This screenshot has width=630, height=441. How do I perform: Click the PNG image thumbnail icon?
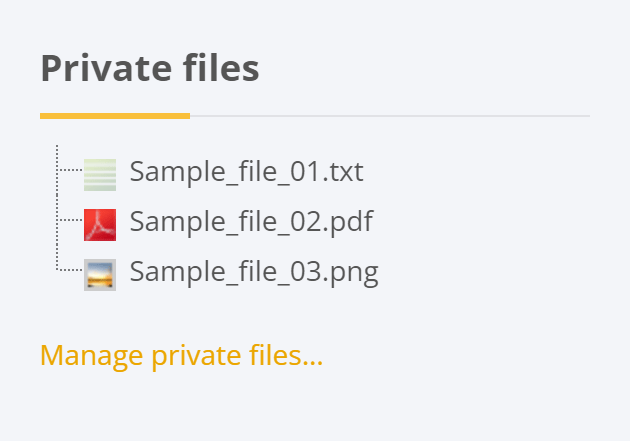100,273
